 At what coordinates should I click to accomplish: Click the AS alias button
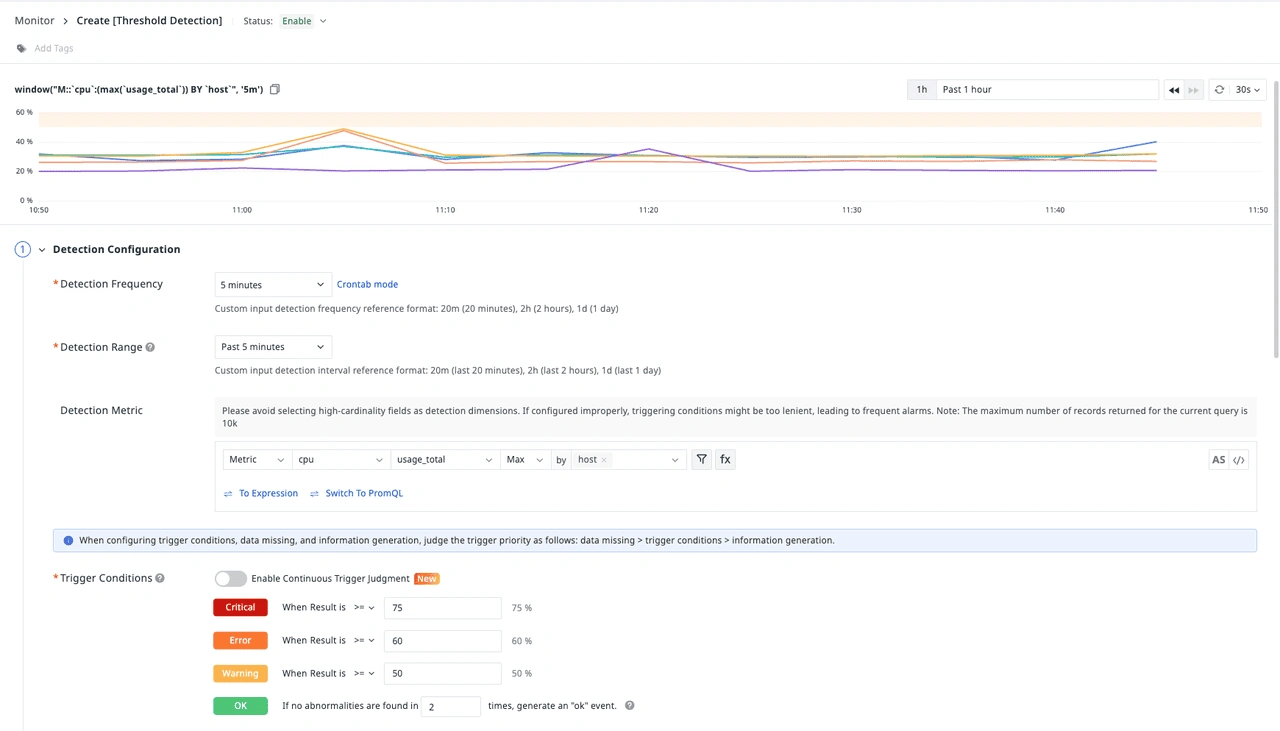point(1218,460)
